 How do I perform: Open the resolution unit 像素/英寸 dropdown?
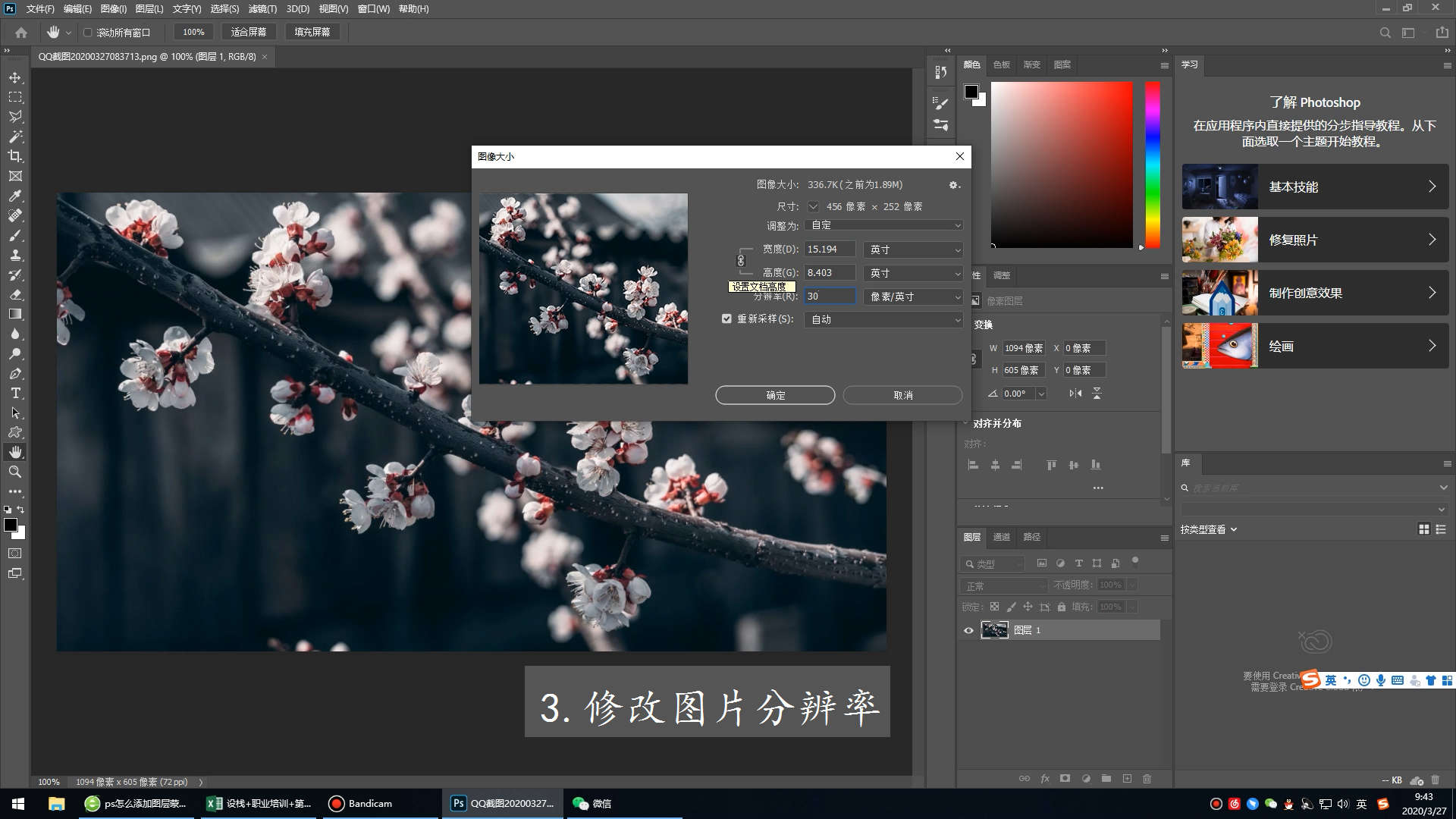coord(913,297)
